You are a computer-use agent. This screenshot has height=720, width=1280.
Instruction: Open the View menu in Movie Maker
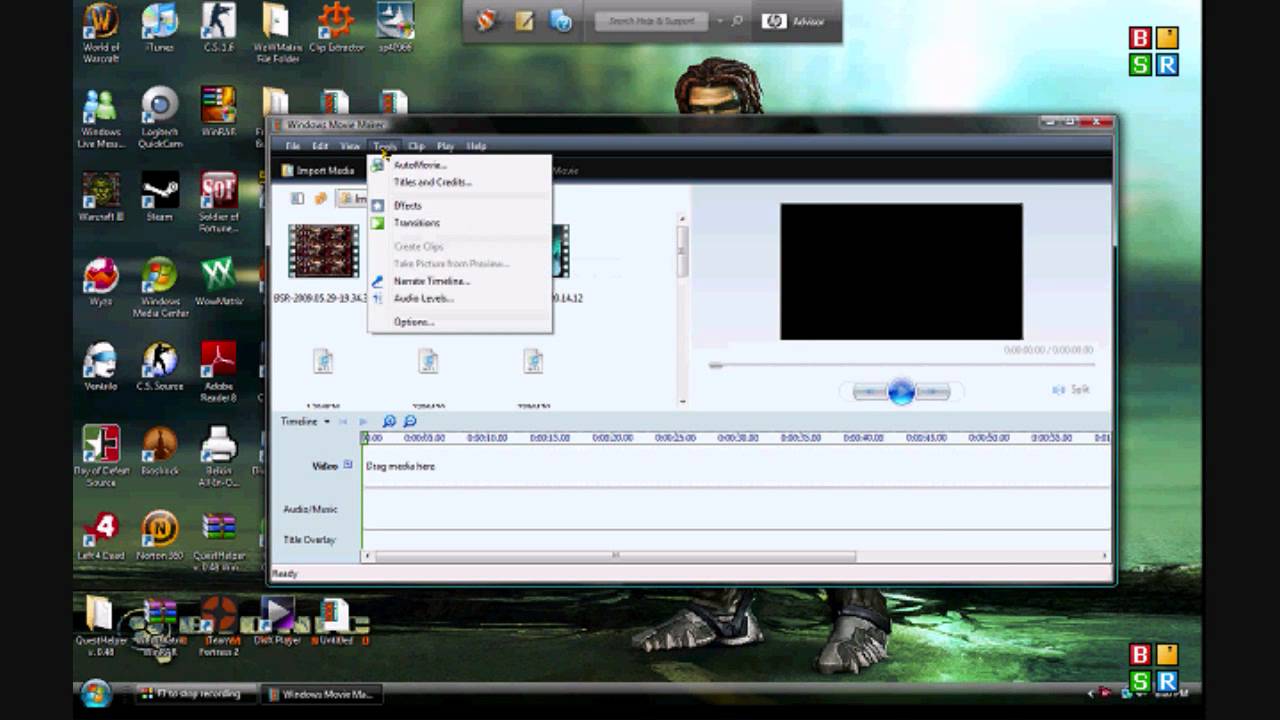coord(349,146)
